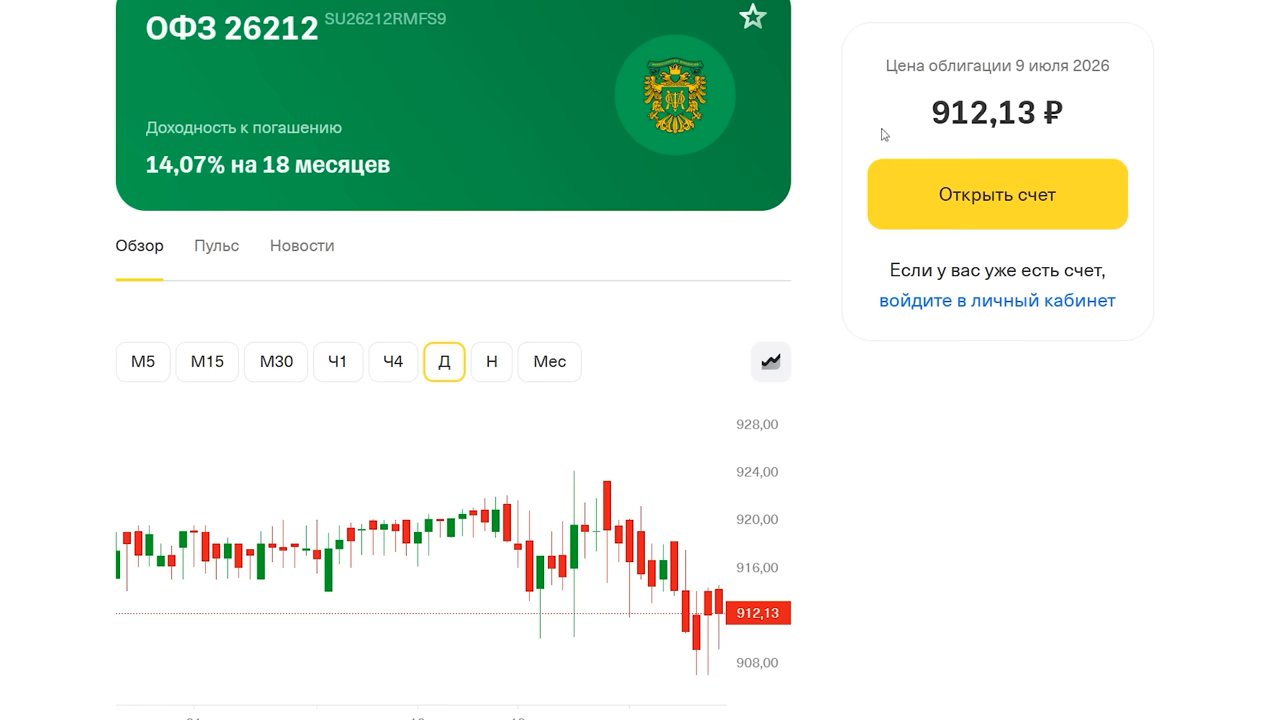The width and height of the screenshot is (1280, 720).
Task: Click the red 912,13 price label on chart
Action: (757, 613)
